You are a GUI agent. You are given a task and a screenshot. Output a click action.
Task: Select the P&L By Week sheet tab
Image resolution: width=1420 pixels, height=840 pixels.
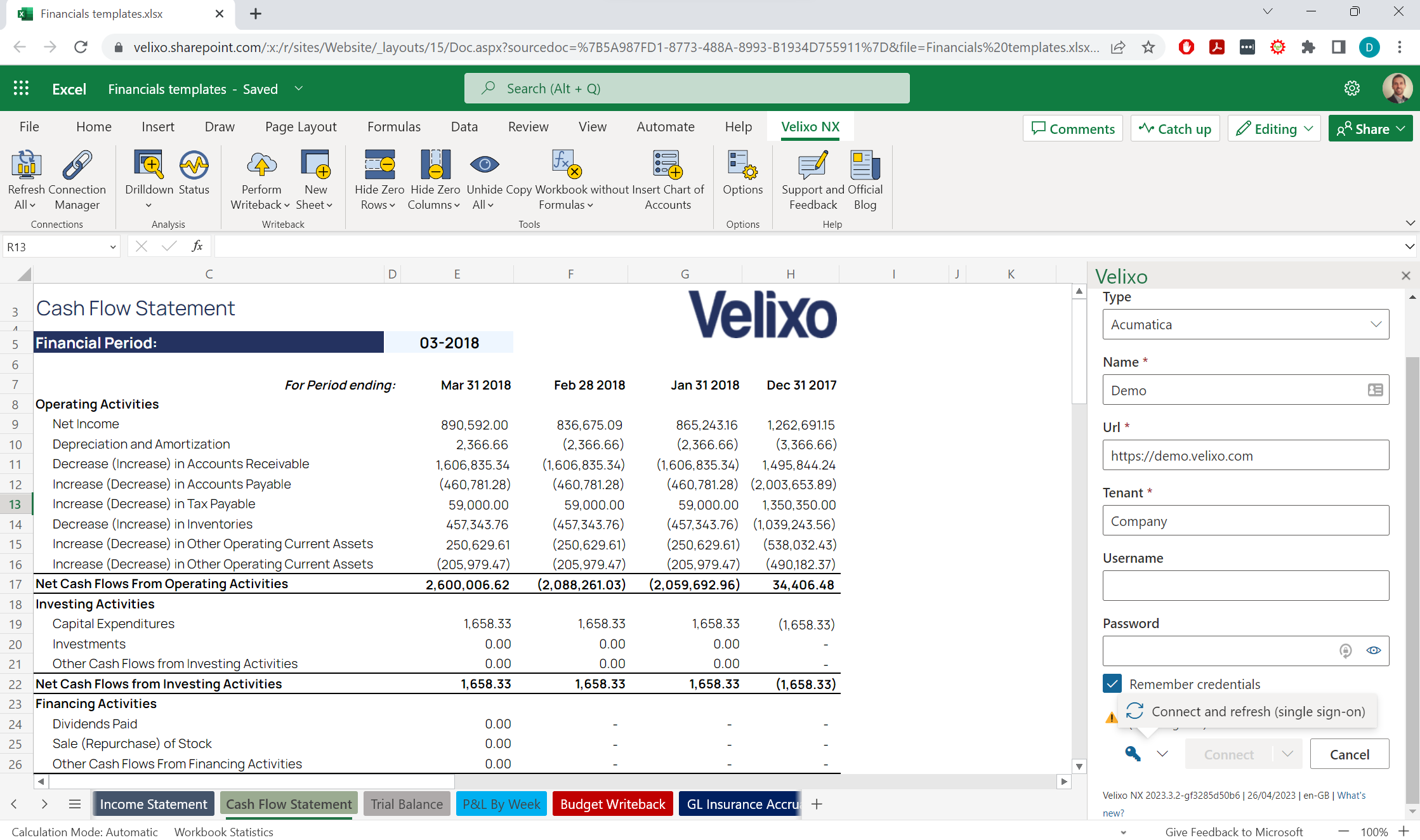501,804
